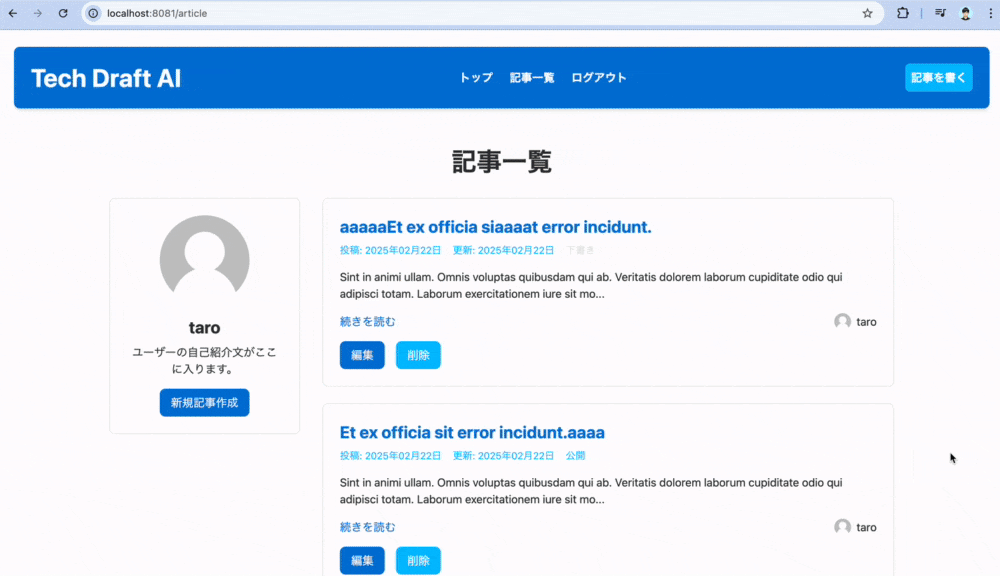Open the browser profile avatar icon
This screenshot has height=576, width=1000.
(x=964, y=13)
